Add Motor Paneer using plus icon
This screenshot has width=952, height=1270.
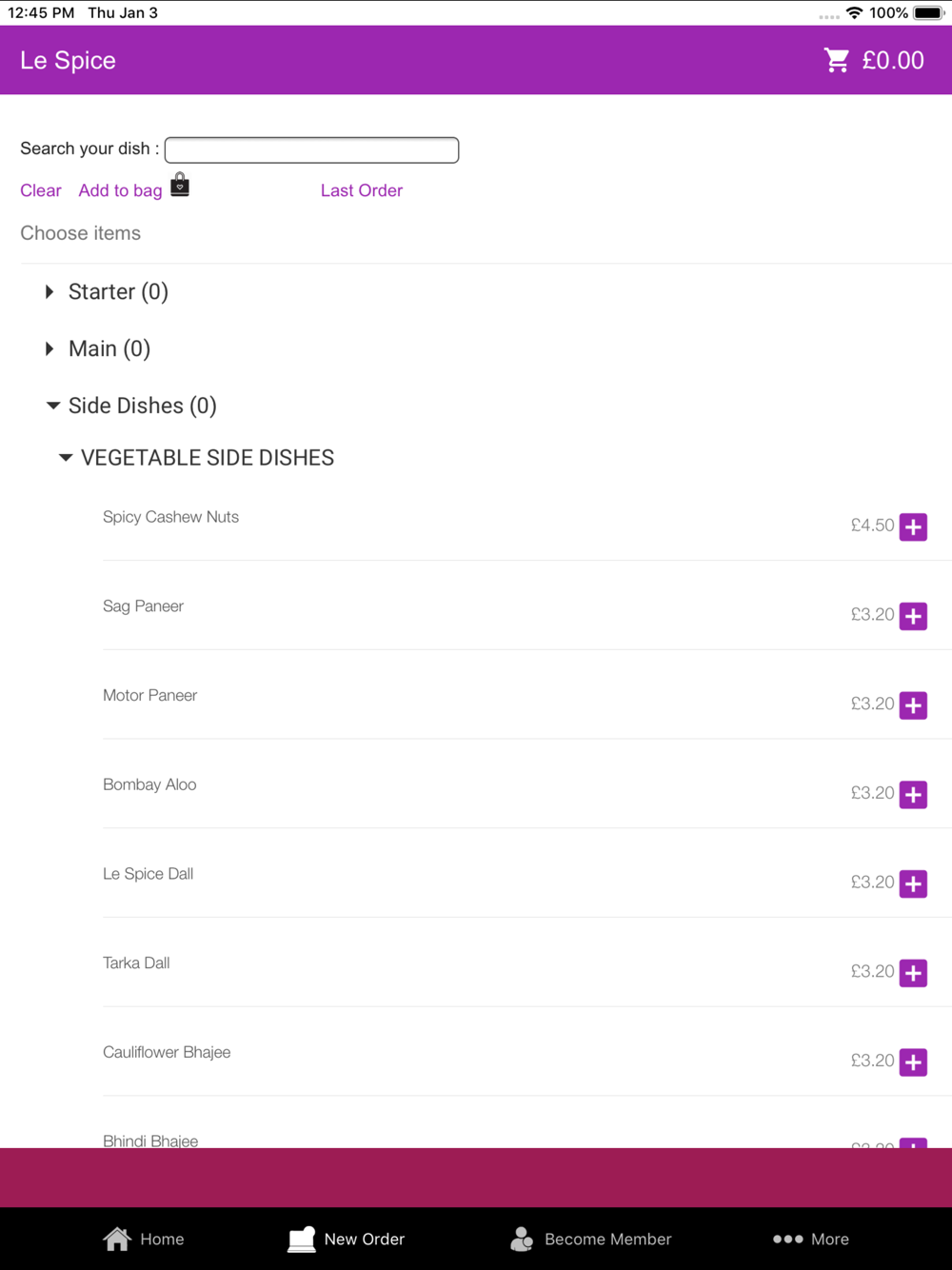click(913, 705)
